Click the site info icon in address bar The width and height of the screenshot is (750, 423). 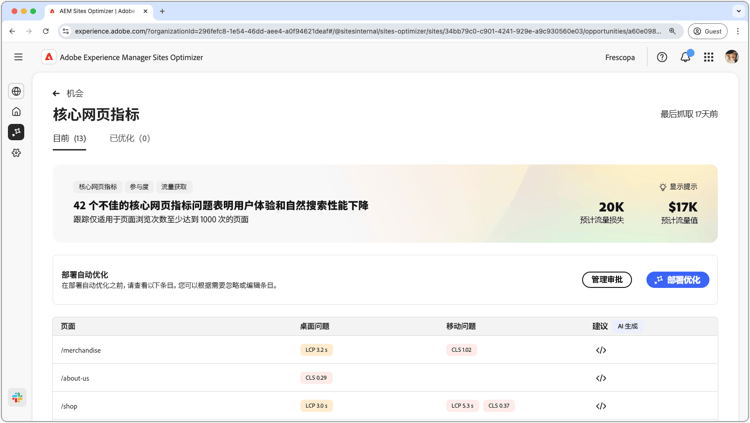pos(66,31)
